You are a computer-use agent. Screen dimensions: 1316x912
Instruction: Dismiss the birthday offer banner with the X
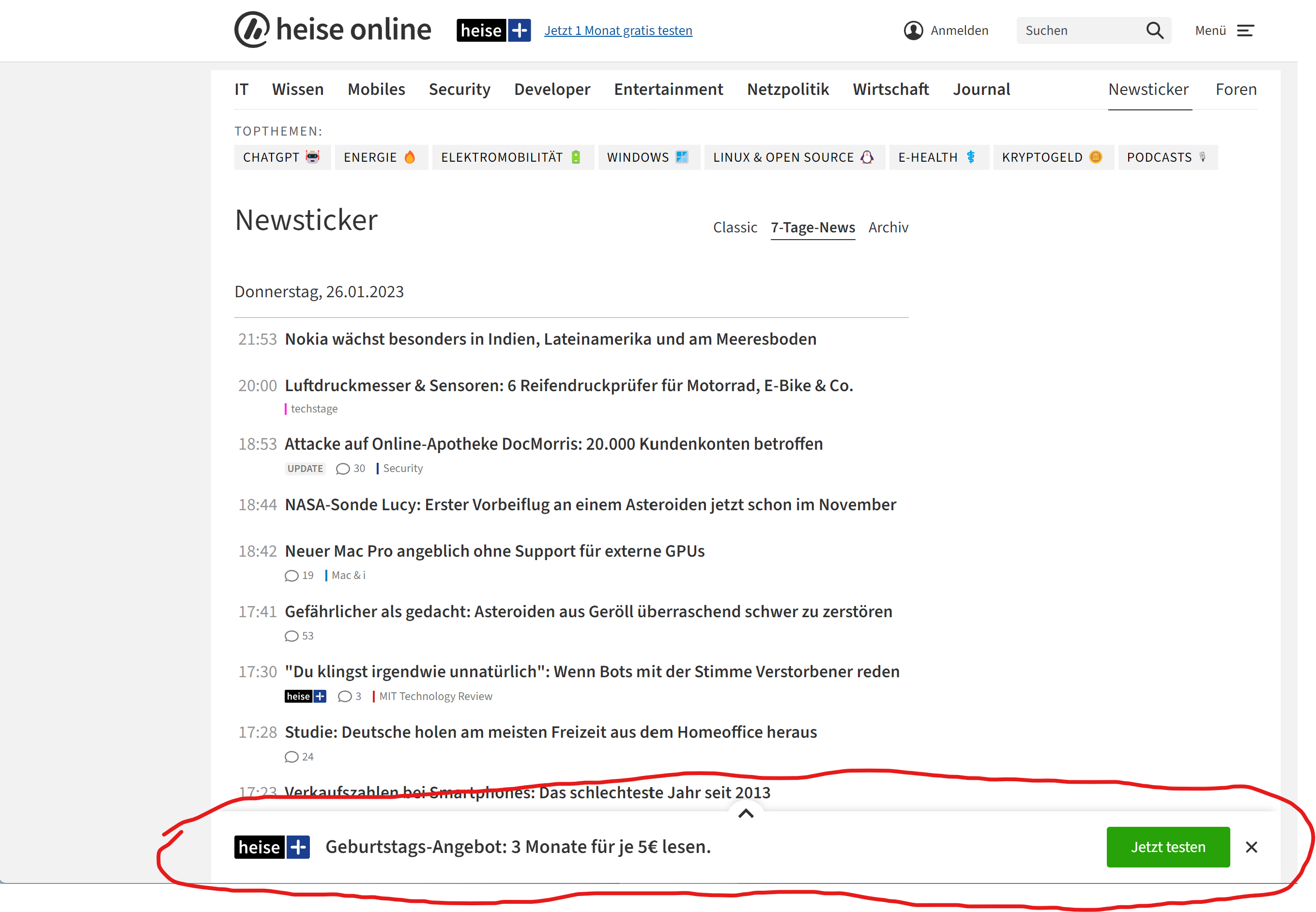click(1252, 847)
